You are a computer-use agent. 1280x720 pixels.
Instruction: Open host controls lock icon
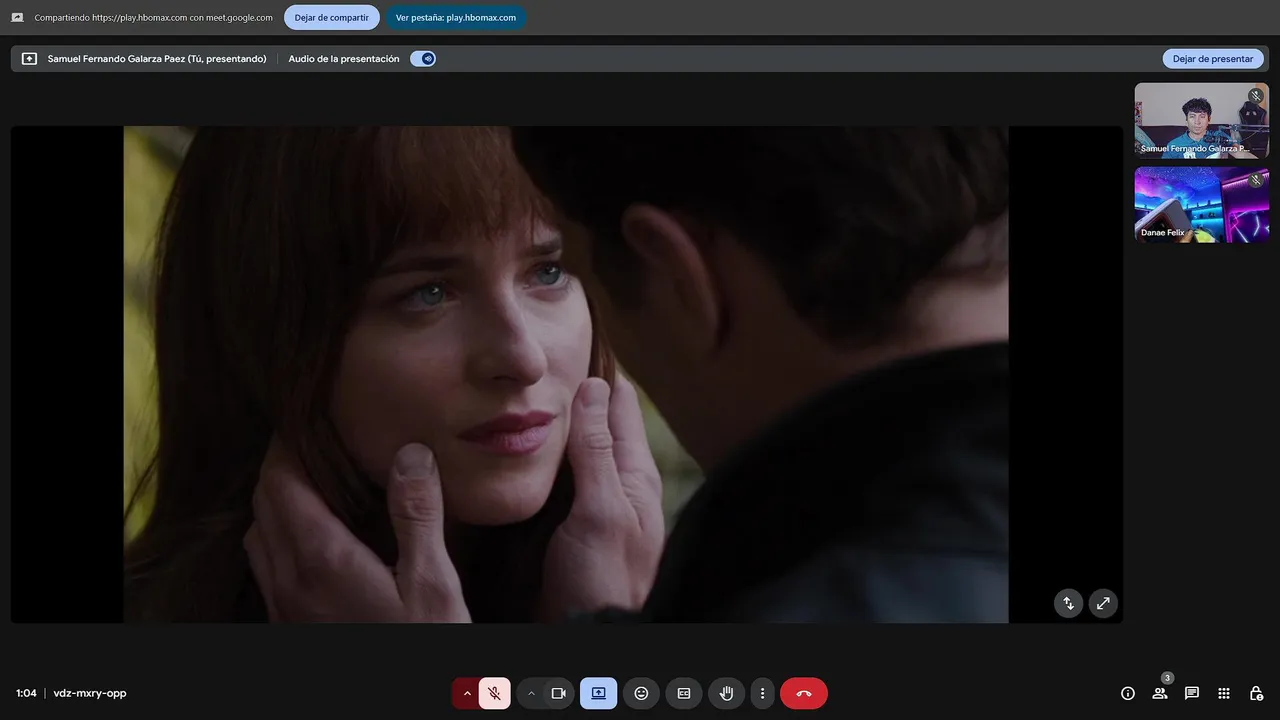pyautogui.click(x=1256, y=693)
